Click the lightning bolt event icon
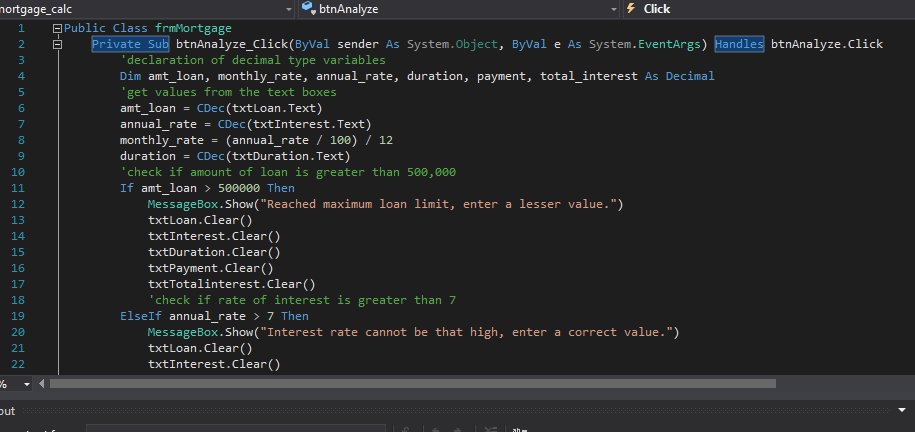Screen dimensions: 915x432 coord(631,8)
